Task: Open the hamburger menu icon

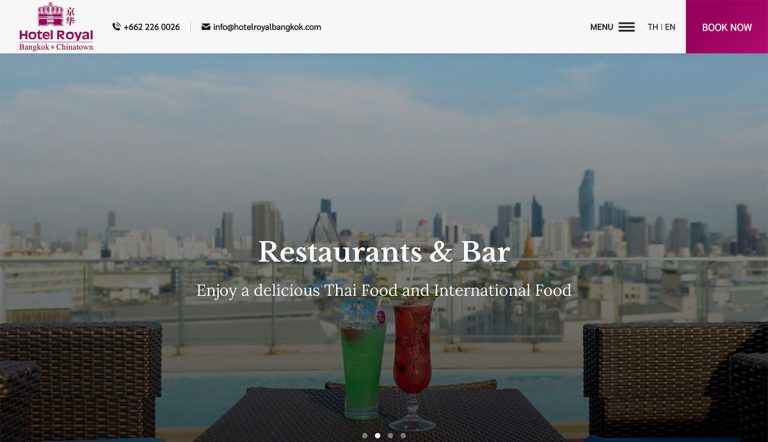Action: coord(626,27)
